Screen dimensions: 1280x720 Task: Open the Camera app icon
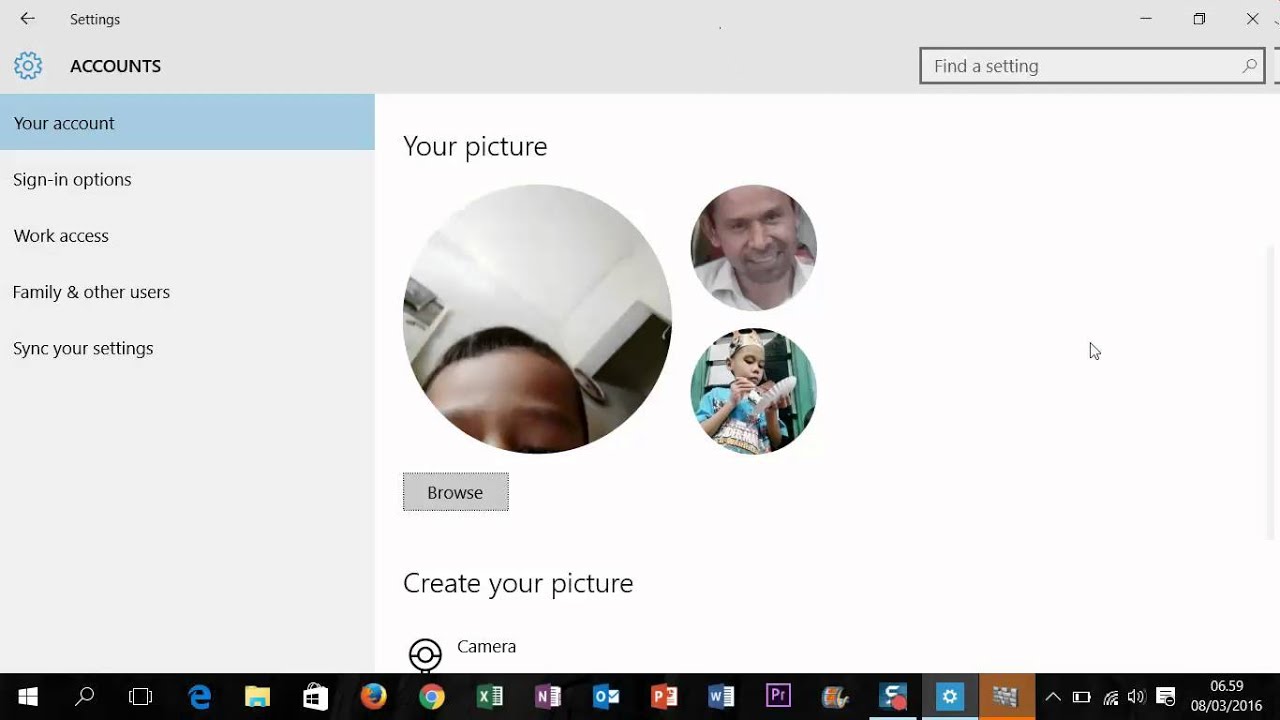[x=425, y=655]
